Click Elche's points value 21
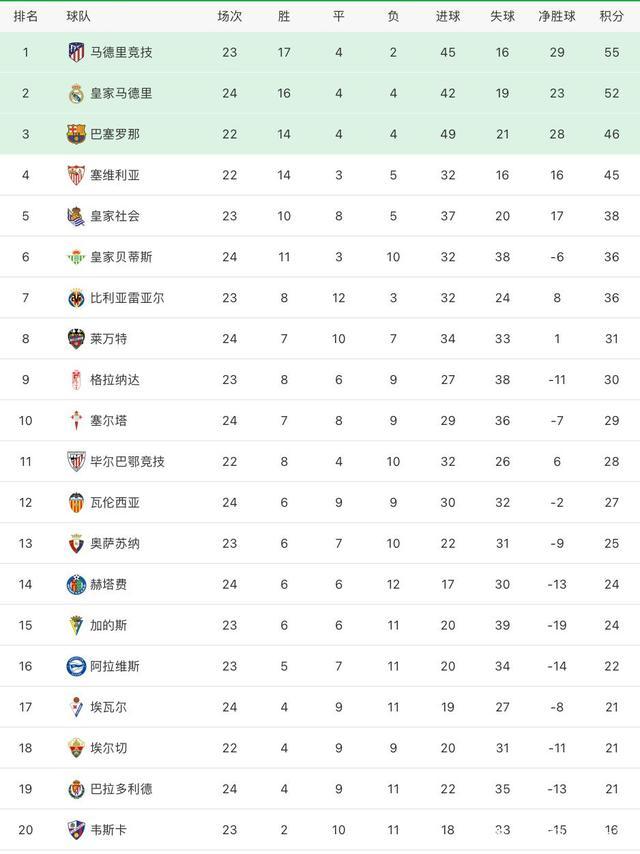This screenshot has width=640, height=854. (611, 749)
